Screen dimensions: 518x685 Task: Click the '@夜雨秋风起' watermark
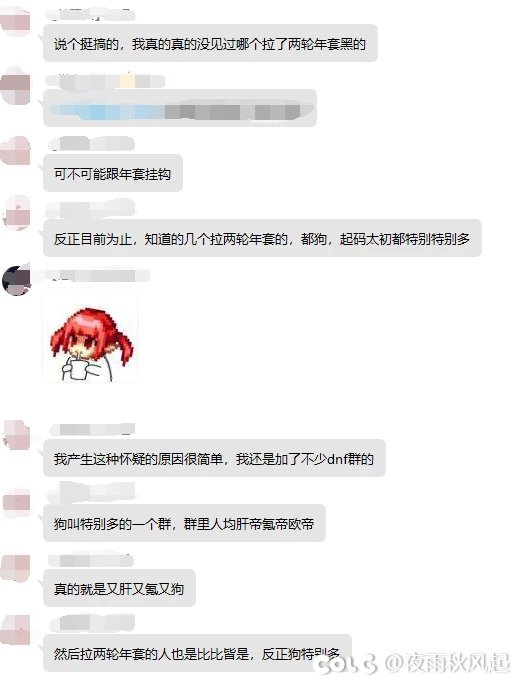(x=448, y=663)
